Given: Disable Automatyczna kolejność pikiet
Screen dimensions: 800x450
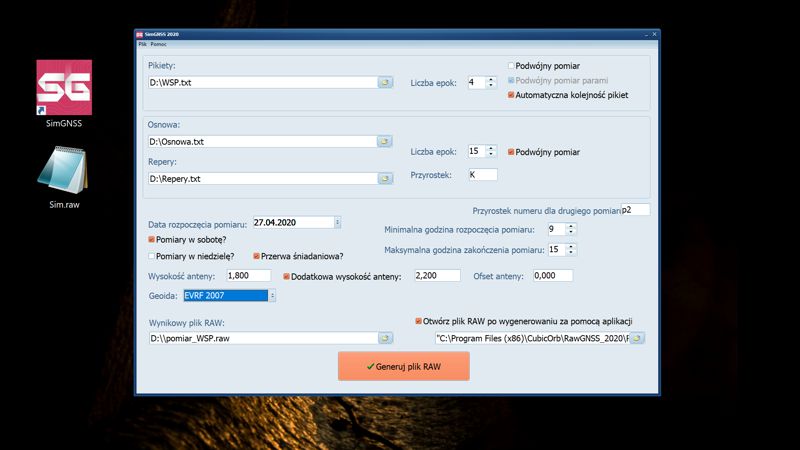Looking at the screenshot, I should click(x=511, y=95).
